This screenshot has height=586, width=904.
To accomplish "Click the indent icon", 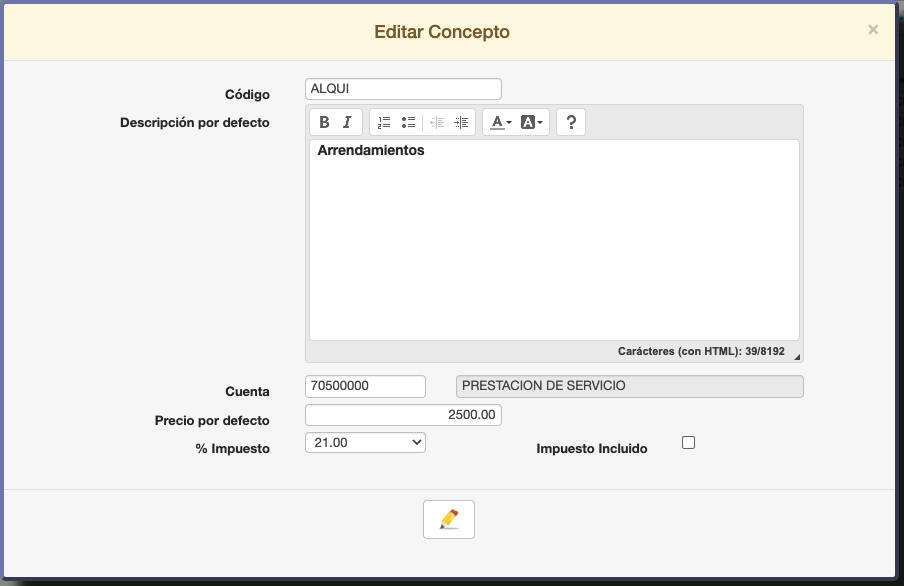I will (461, 122).
